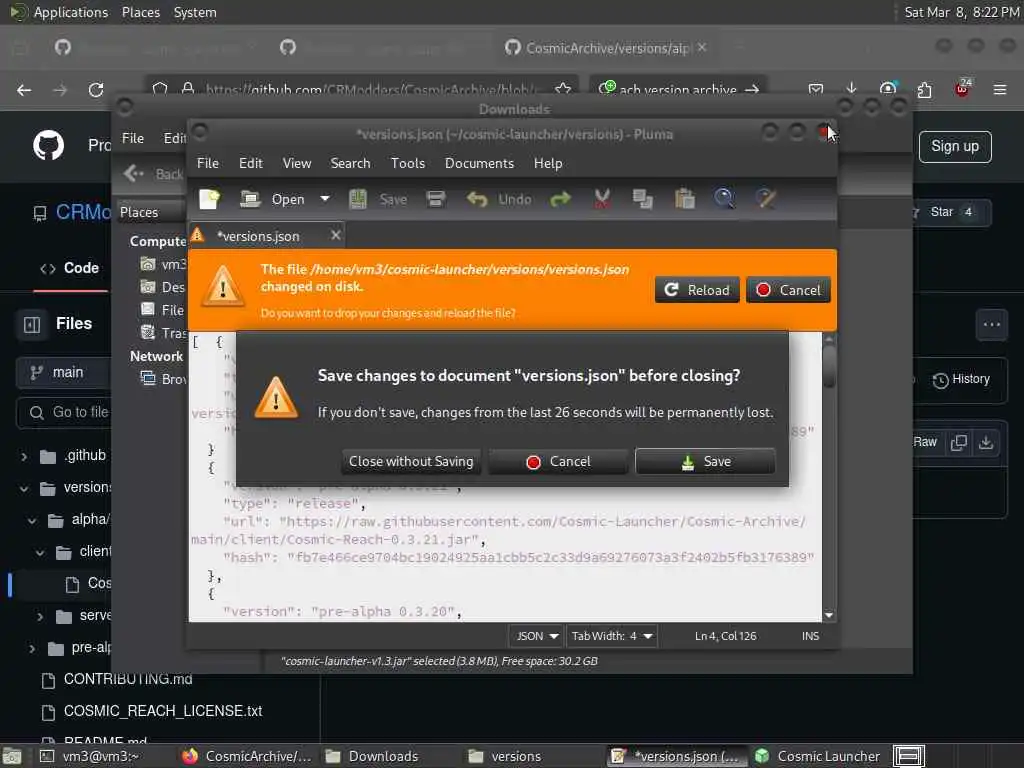The height and width of the screenshot is (768, 1024).
Task: Click Cancel in the orange warning bar
Action: [788, 290]
